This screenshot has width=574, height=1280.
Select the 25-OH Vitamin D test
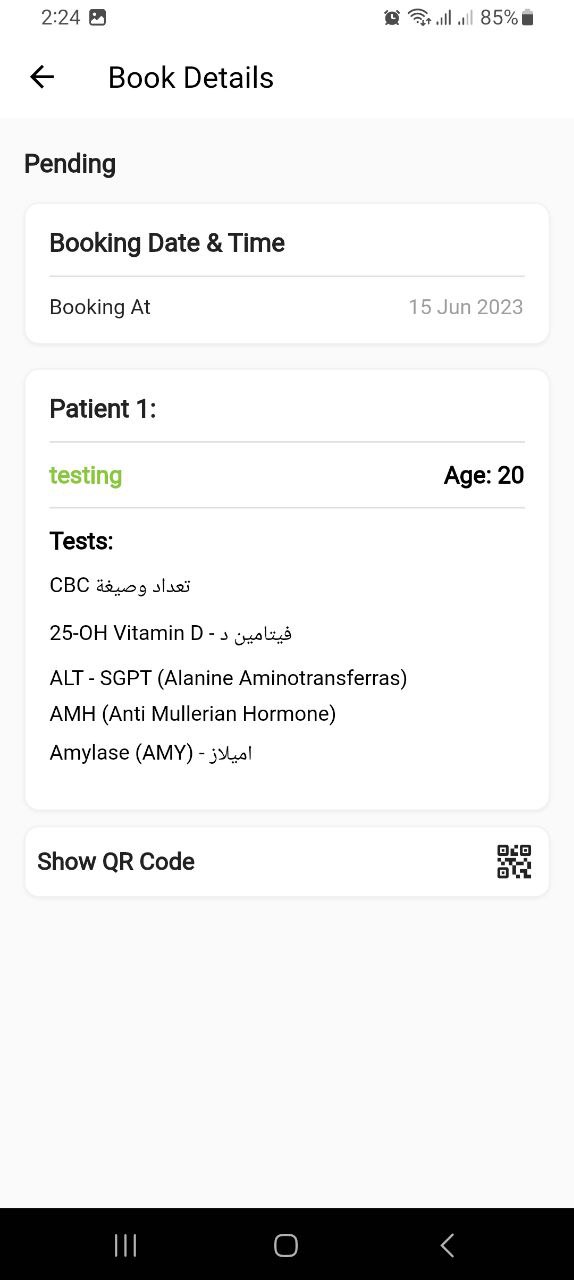click(x=171, y=633)
